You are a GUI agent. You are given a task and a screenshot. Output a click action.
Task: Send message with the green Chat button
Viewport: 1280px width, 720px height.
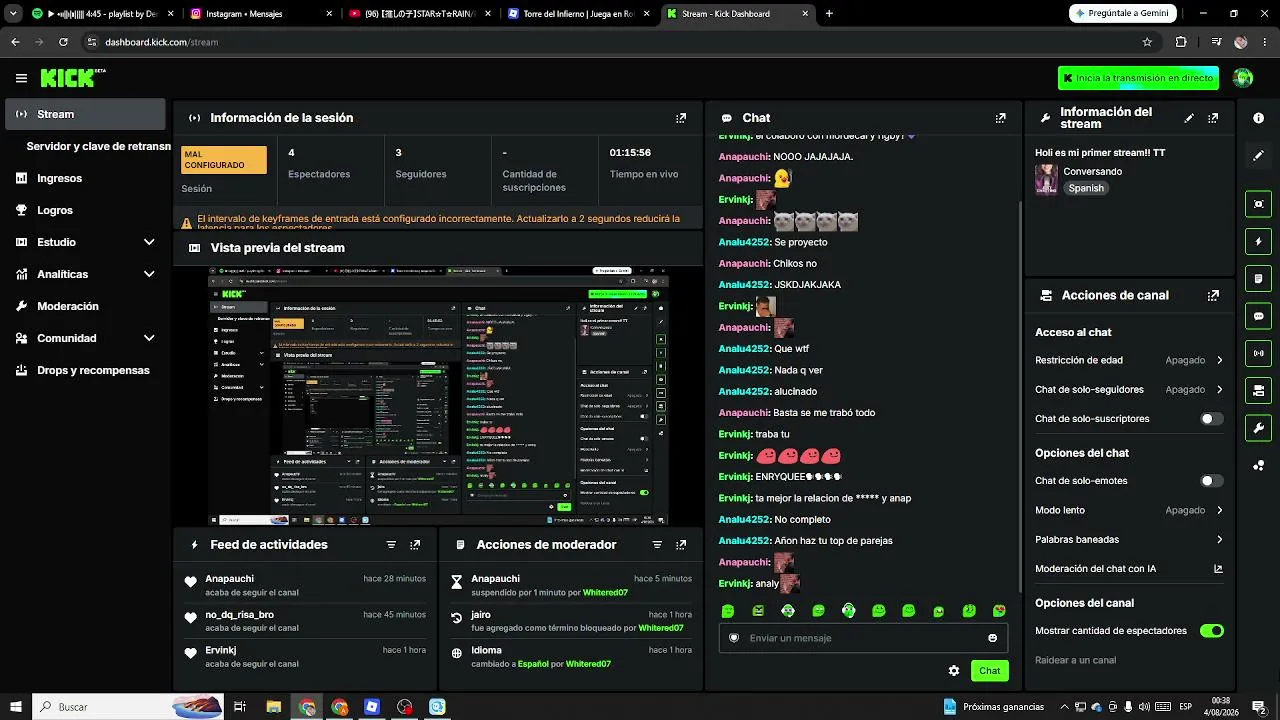point(989,671)
